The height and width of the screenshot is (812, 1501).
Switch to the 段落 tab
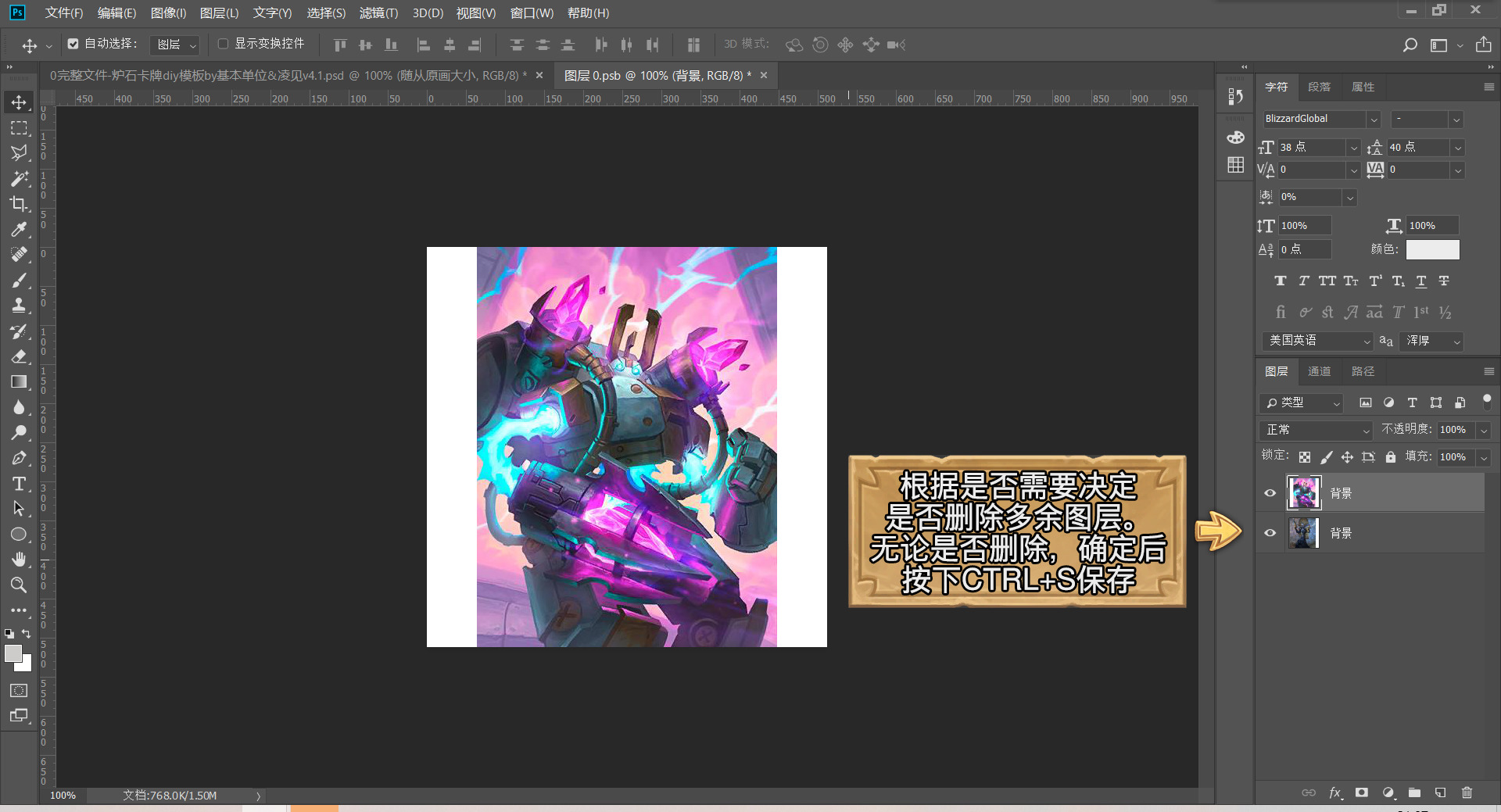coord(1319,87)
